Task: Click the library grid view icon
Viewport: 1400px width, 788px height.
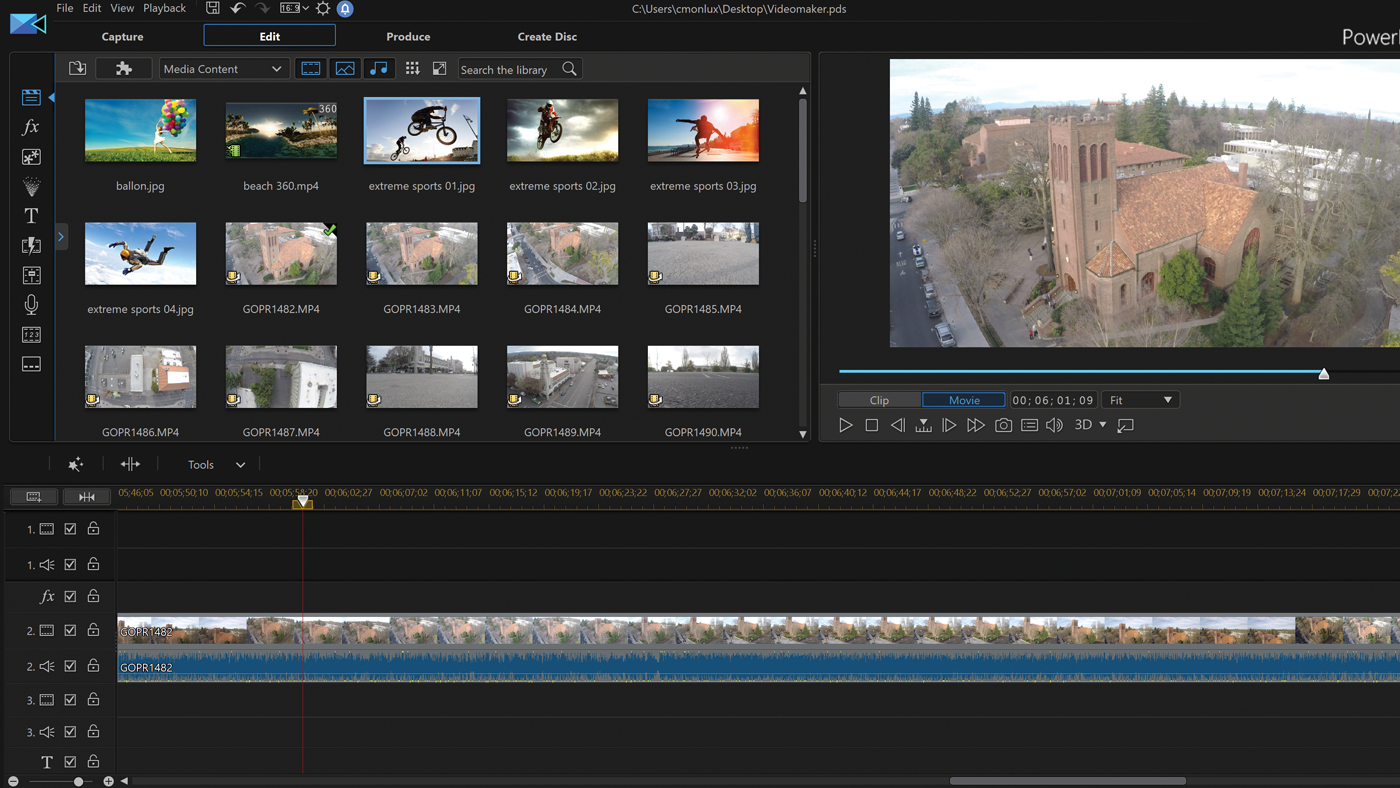Action: (412, 68)
